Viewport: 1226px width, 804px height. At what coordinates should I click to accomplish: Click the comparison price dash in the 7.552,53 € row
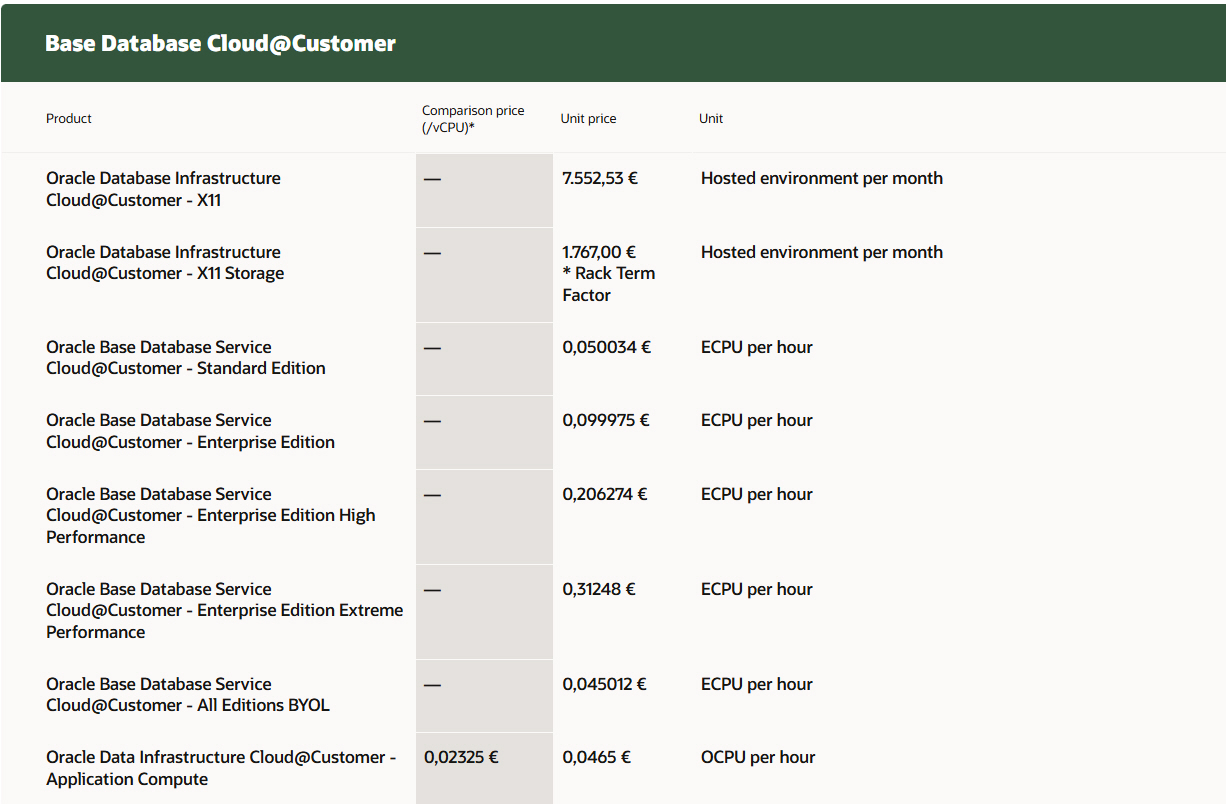tap(432, 178)
